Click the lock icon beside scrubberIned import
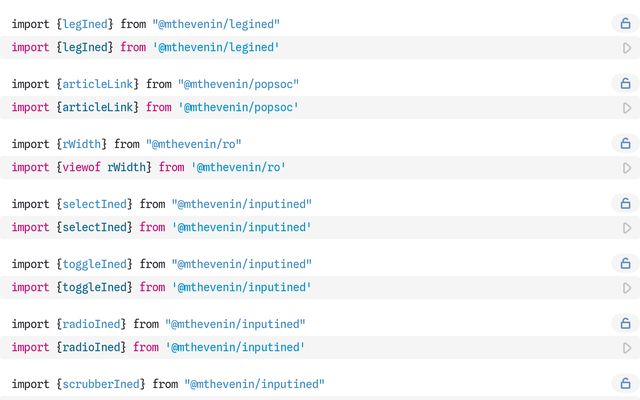This screenshot has height=400, width=640. click(625, 384)
